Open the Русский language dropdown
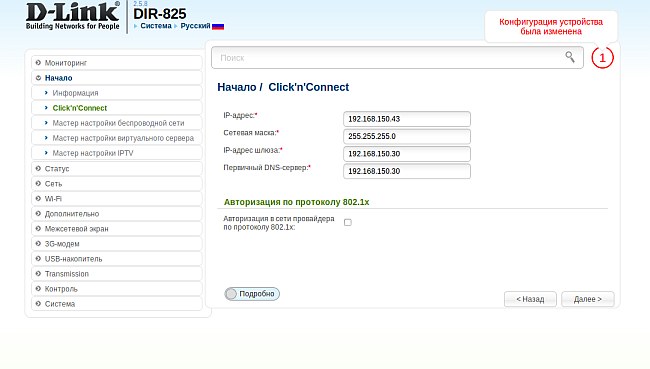The image size is (650, 369). tap(195, 26)
